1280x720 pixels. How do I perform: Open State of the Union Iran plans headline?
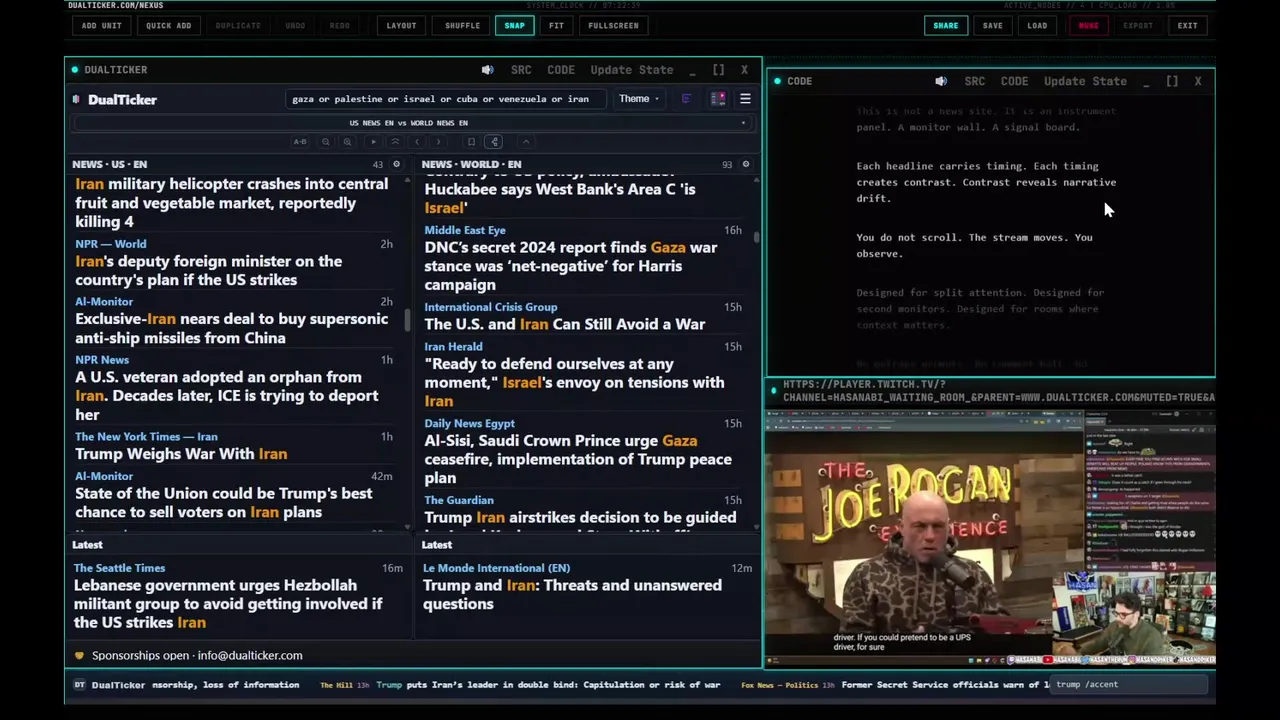(x=224, y=503)
